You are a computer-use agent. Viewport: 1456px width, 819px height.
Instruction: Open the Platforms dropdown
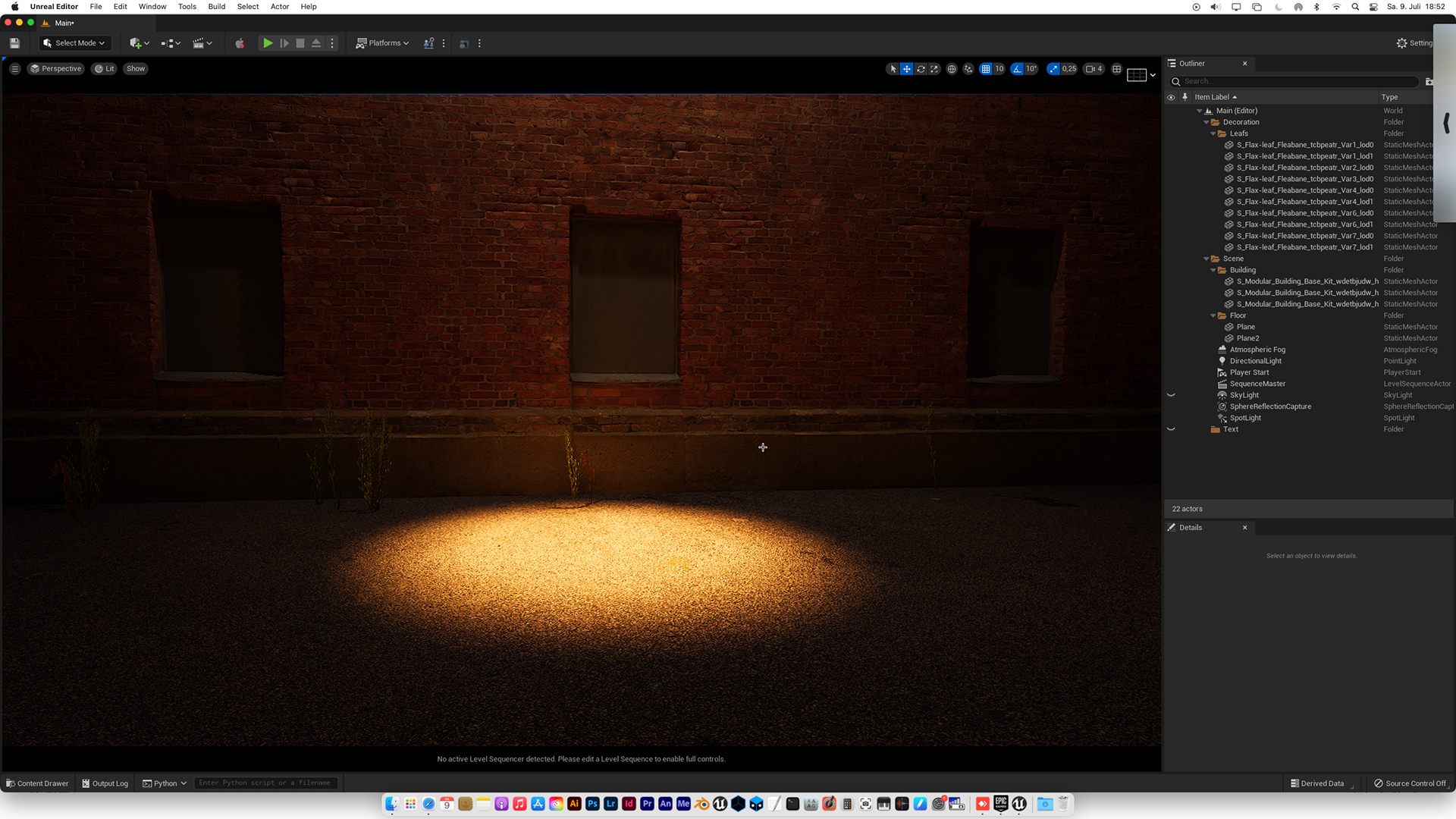click(x=383, y=43)
